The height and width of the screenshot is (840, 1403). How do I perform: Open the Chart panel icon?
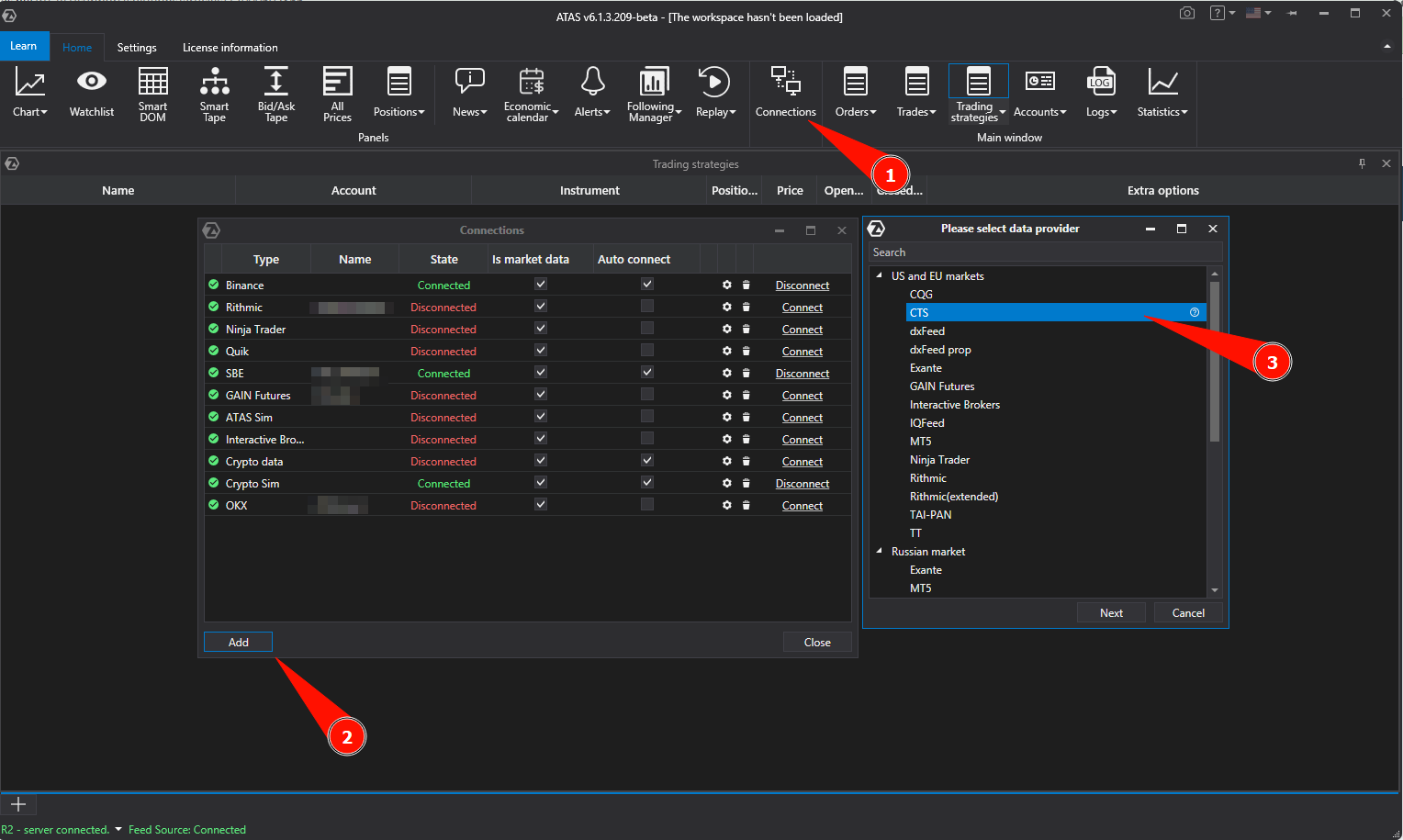30,83
